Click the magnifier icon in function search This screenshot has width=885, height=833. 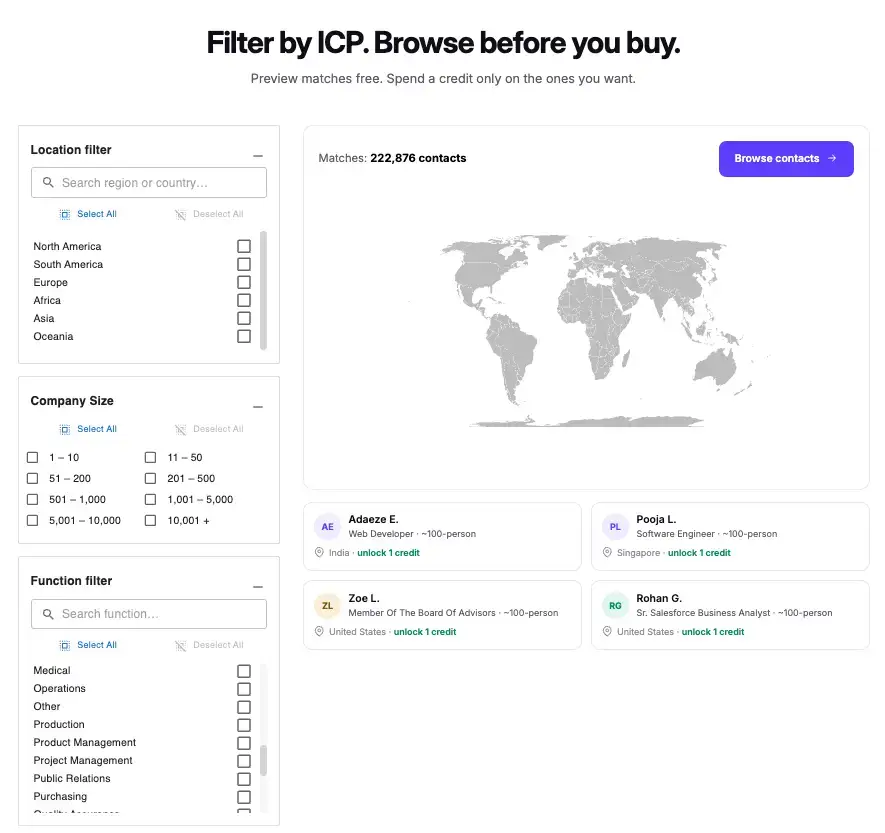[x=49, y=613]
